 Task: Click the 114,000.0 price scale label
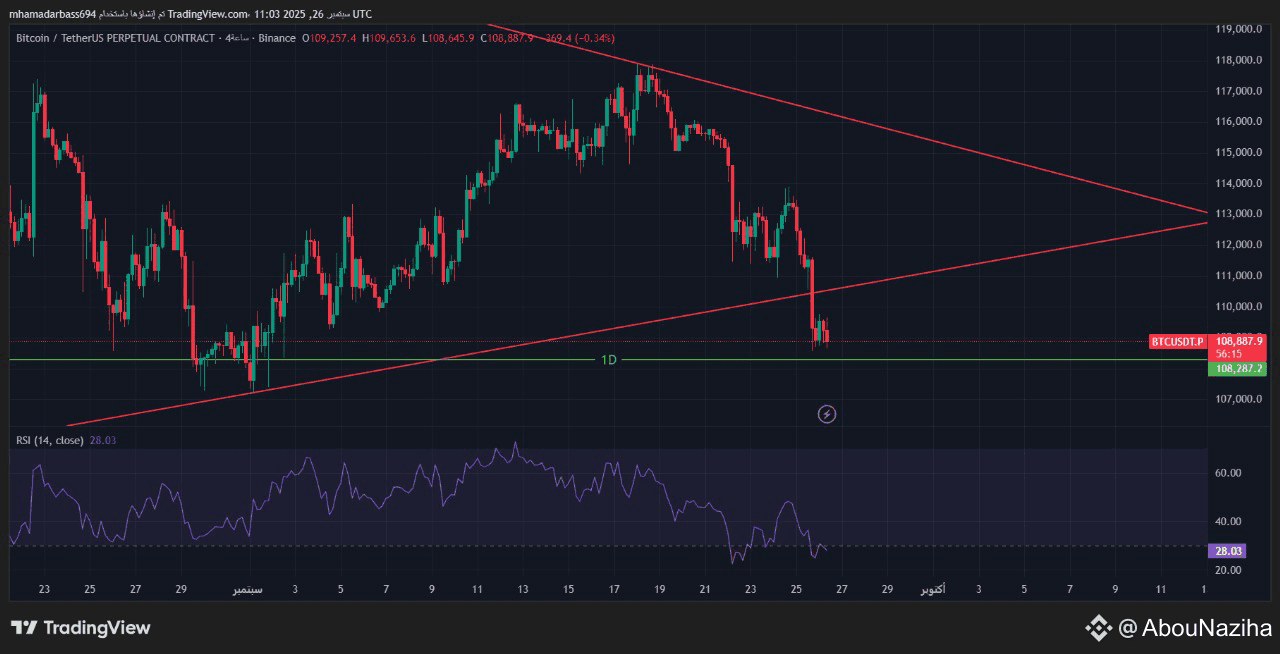point(1240,183)
